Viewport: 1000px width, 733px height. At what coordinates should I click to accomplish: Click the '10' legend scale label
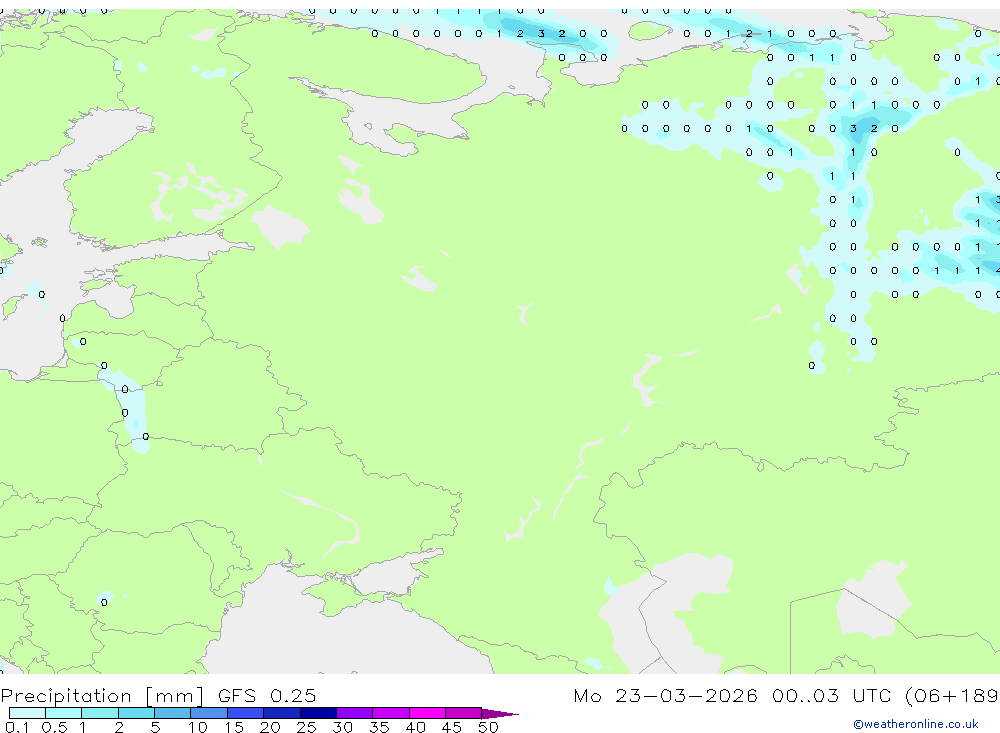(x=197, y=727)
